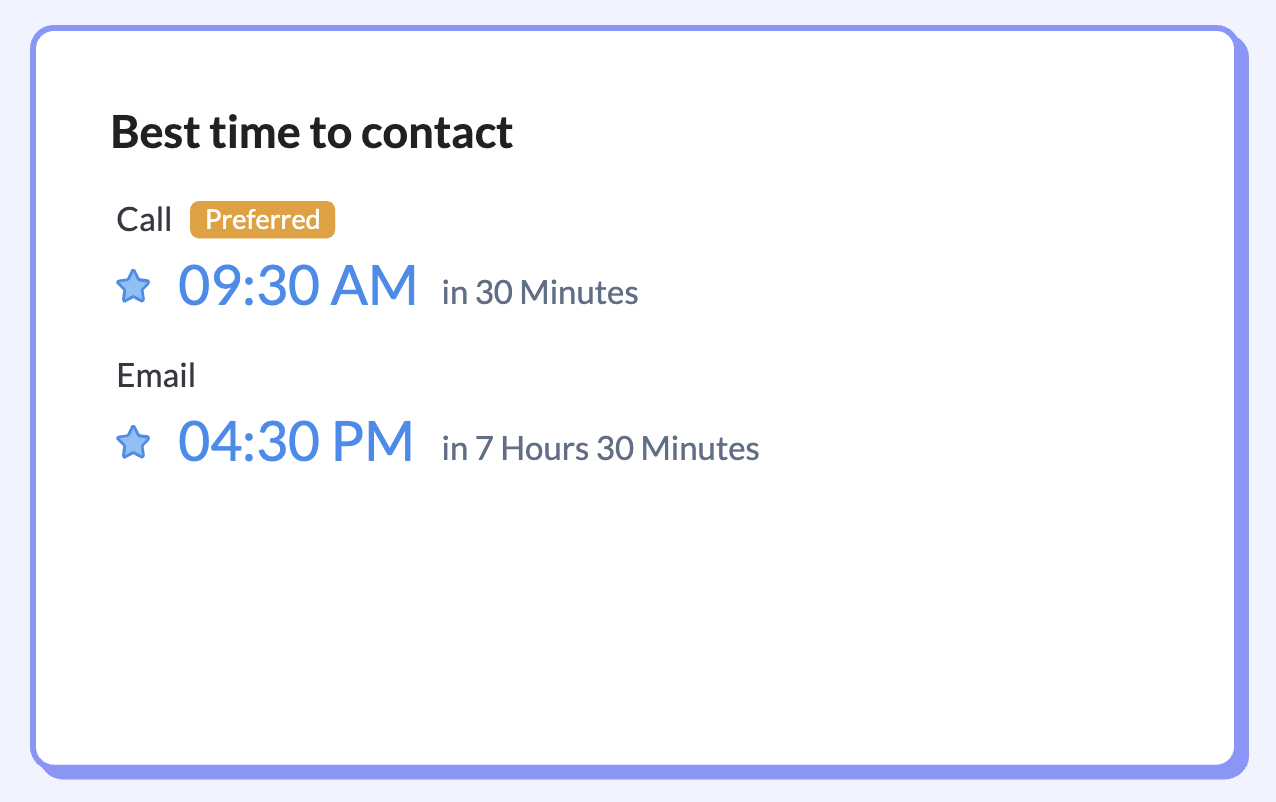Viewport: 1276px width, 802px height.
Task: Click the remaining-time text for the call
Action: point(540,293)
